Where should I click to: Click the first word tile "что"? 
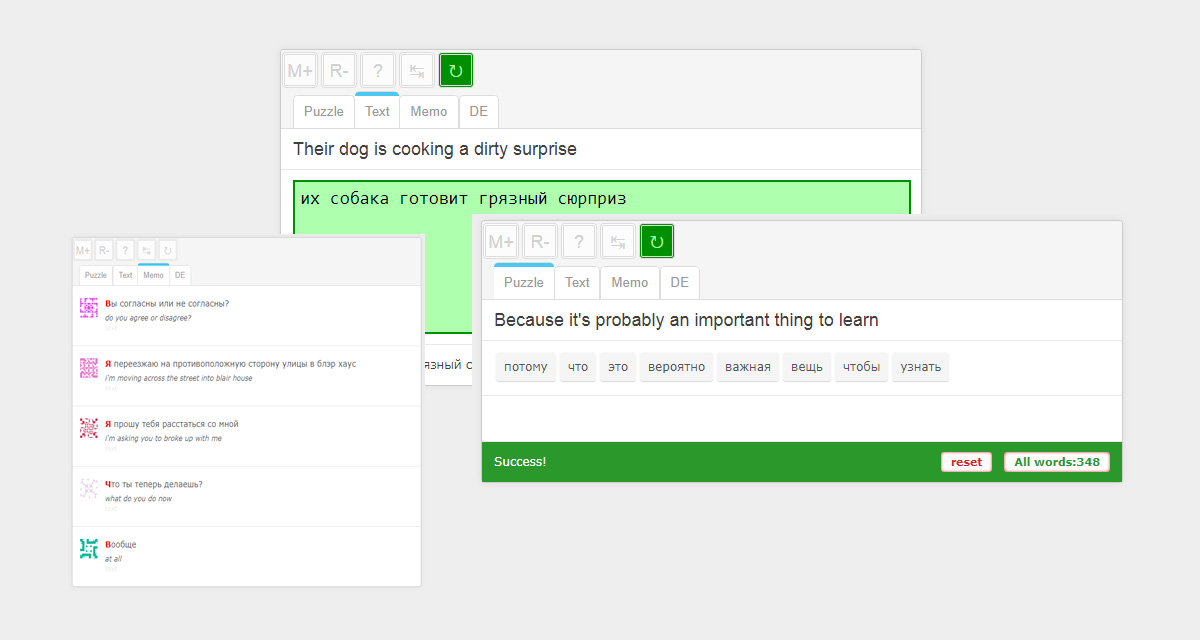click(578, 367)
